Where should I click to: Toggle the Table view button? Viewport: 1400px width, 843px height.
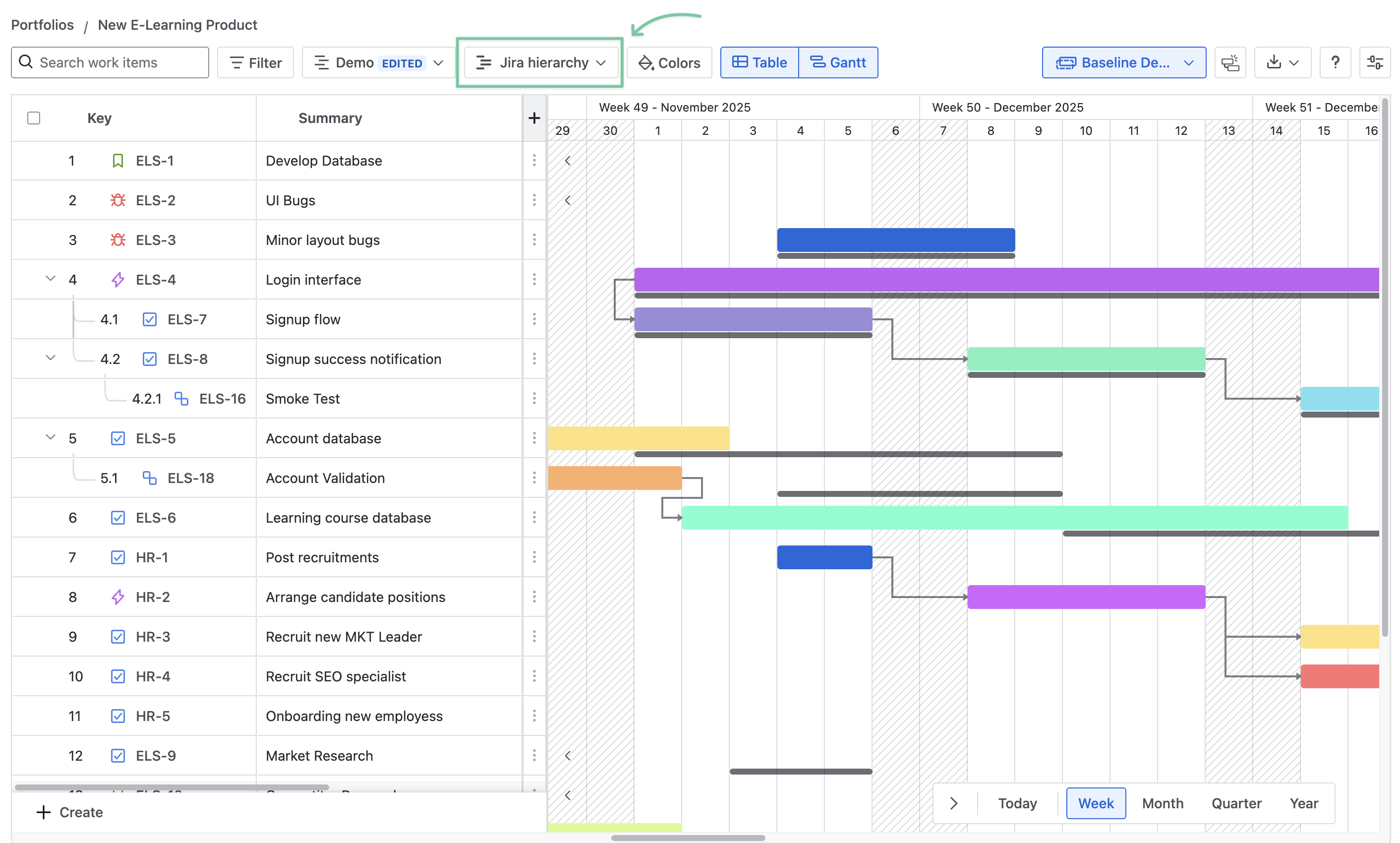click(x=759, y=62)
